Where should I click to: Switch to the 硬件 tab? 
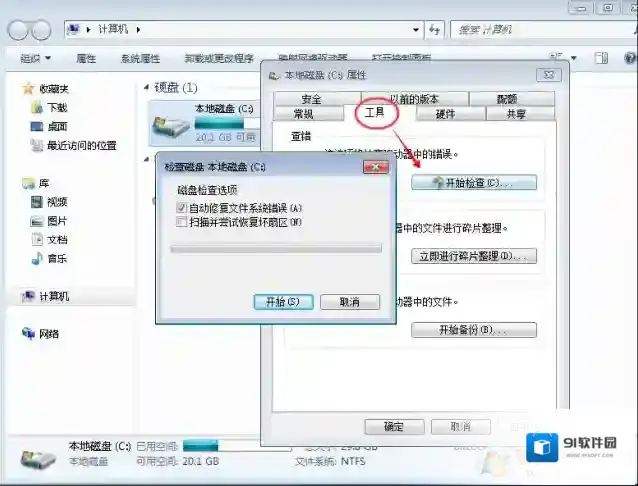click(445, 114)
